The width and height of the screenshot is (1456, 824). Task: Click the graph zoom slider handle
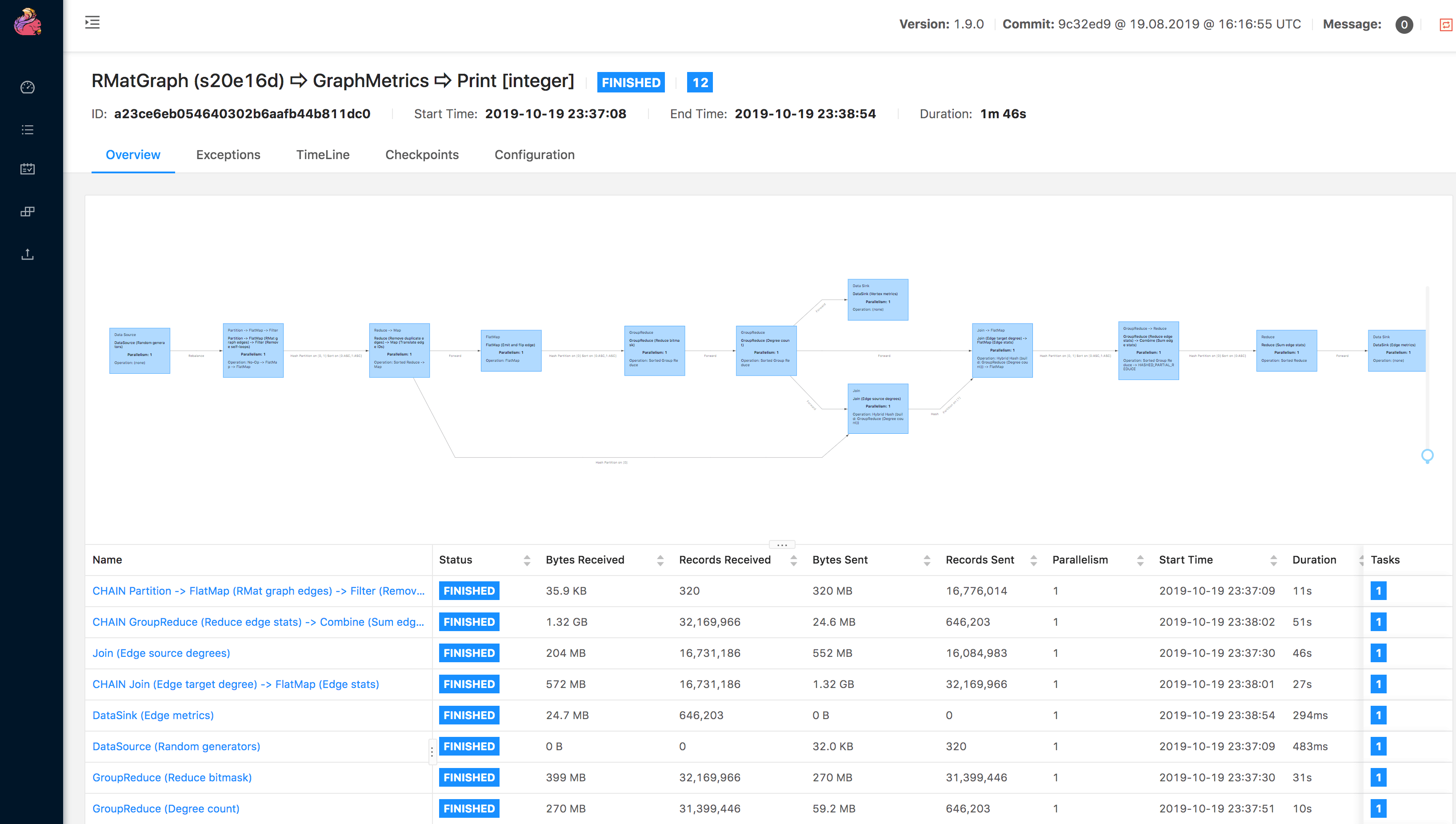pos(1427,456)
